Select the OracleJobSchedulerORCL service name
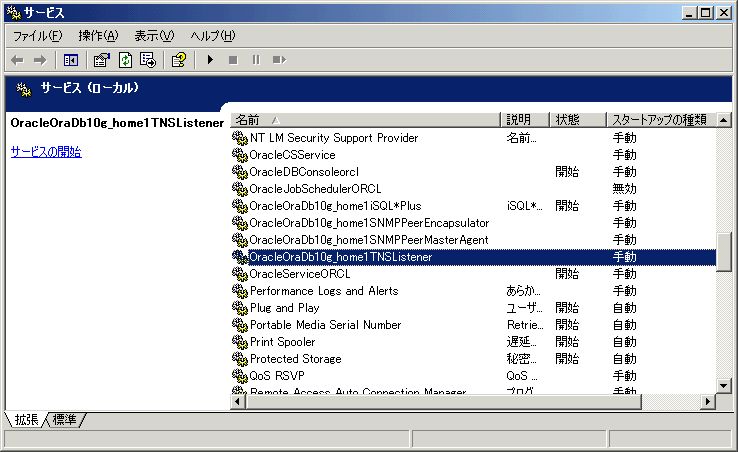 point(315,189)
